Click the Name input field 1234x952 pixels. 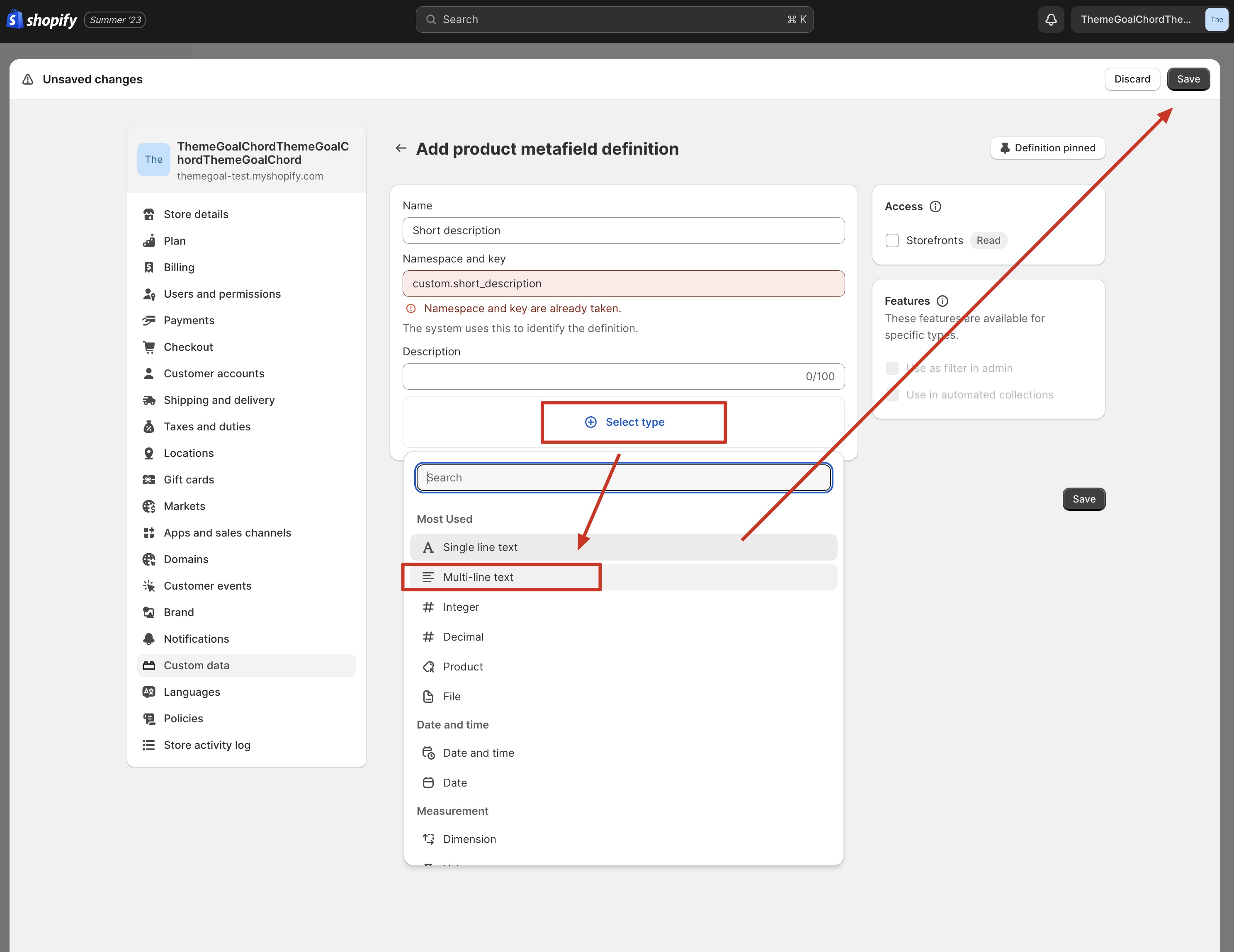click(624, 231)
